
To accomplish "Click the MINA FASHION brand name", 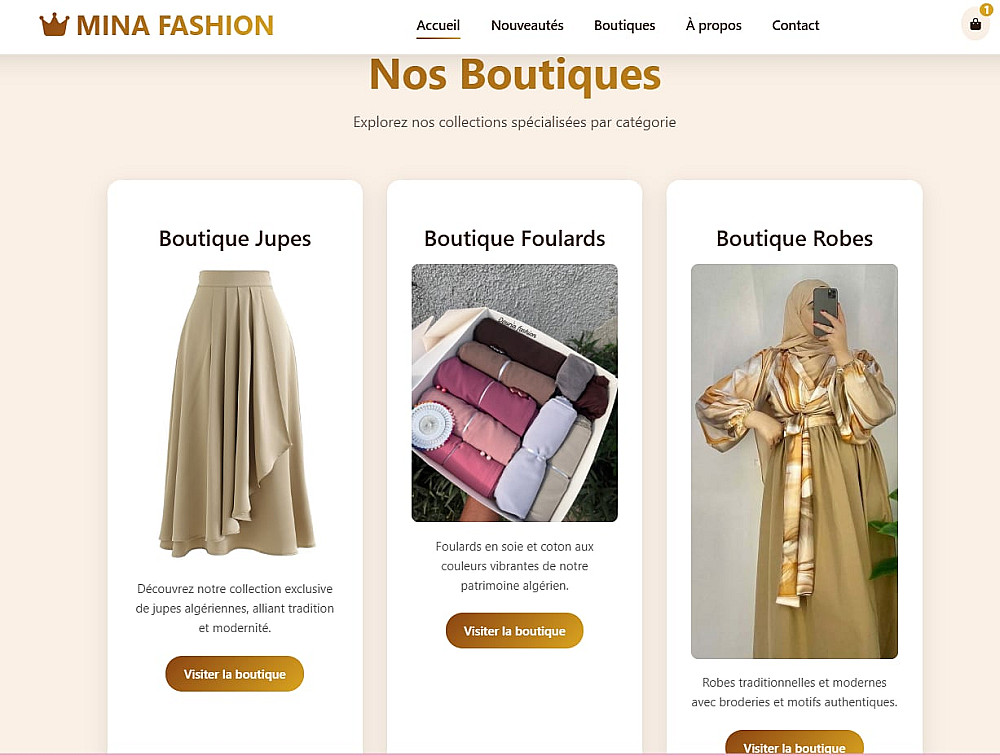I will coord(175,25).
